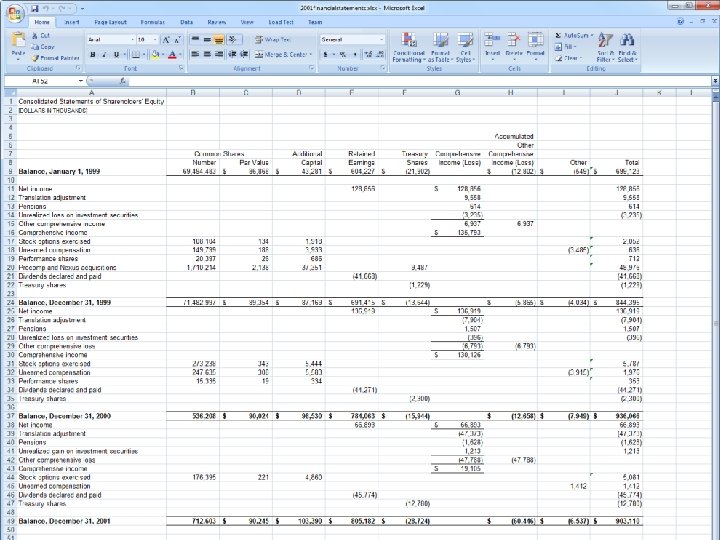The width and height of the screenshot is (720, 540).
Task: Cut the selected cells
Action: pos(40,35)
